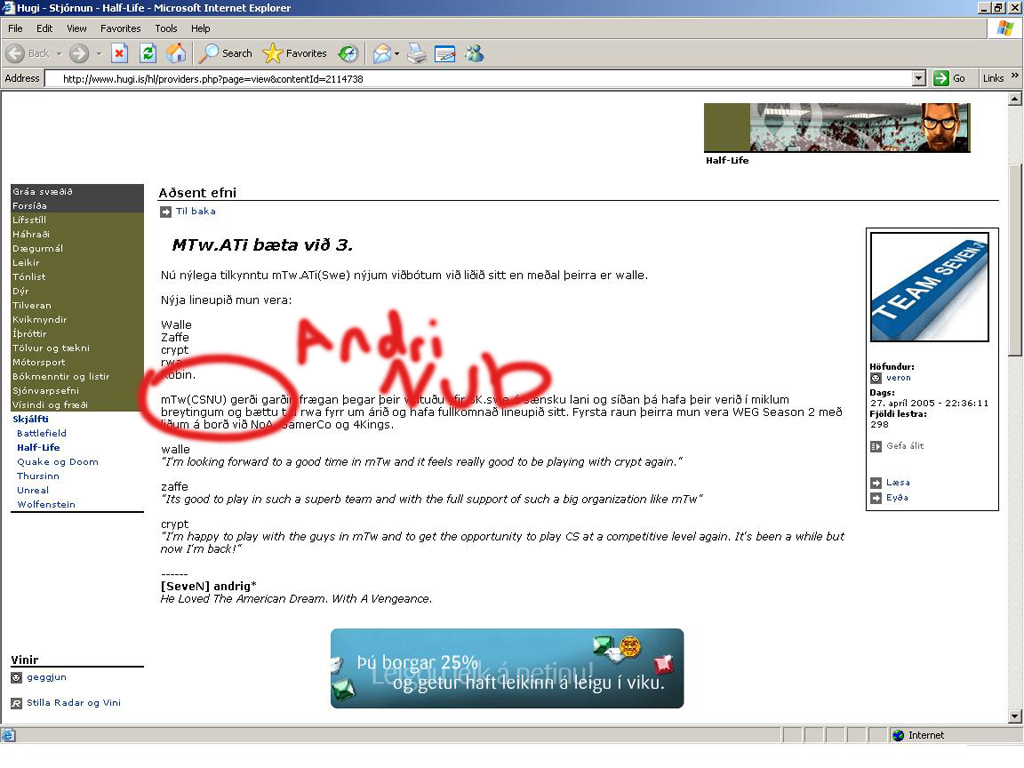Refresh the page with green arrows icon
The height and width of the screenshot is (768, 1024).
pyautogui.click(x=148, y=54)
